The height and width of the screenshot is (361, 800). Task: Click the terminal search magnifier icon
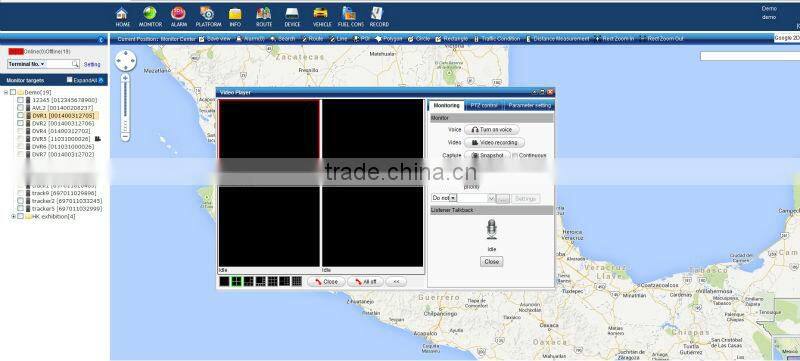[76, 64]
